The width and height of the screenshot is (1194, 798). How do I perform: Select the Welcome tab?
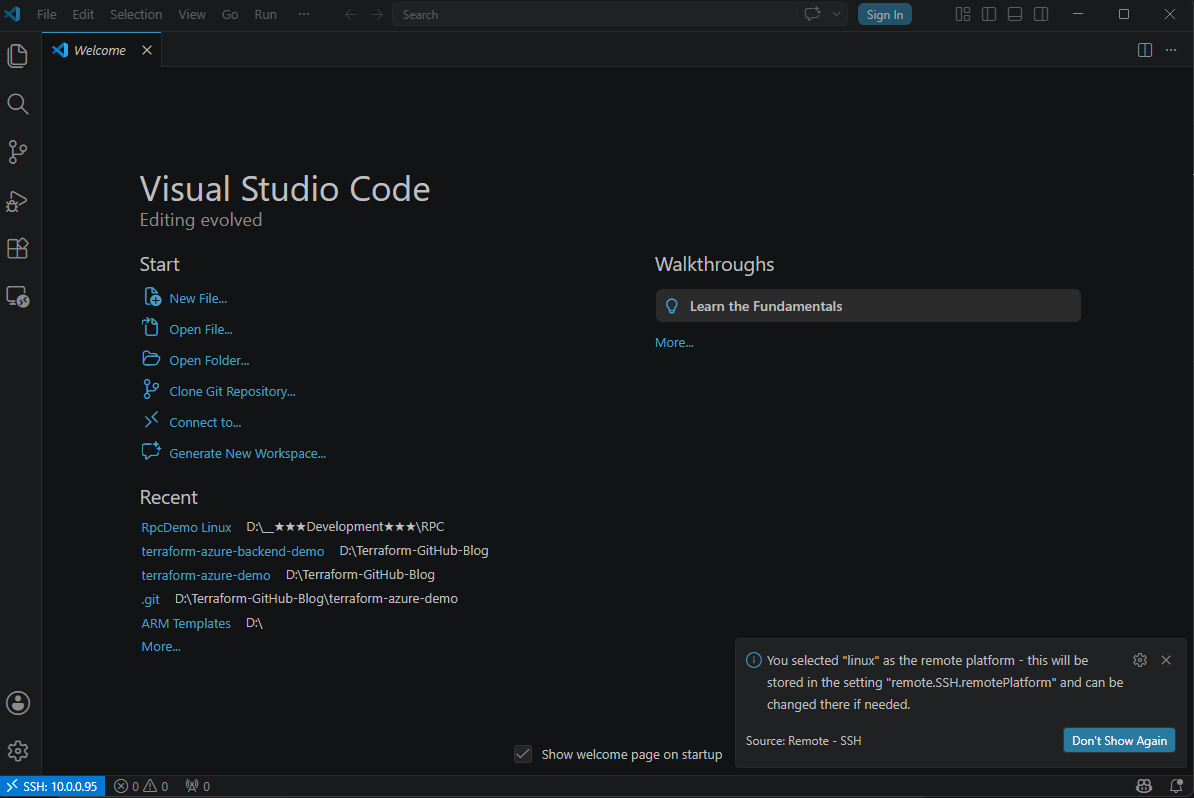(x=100, y=50)
